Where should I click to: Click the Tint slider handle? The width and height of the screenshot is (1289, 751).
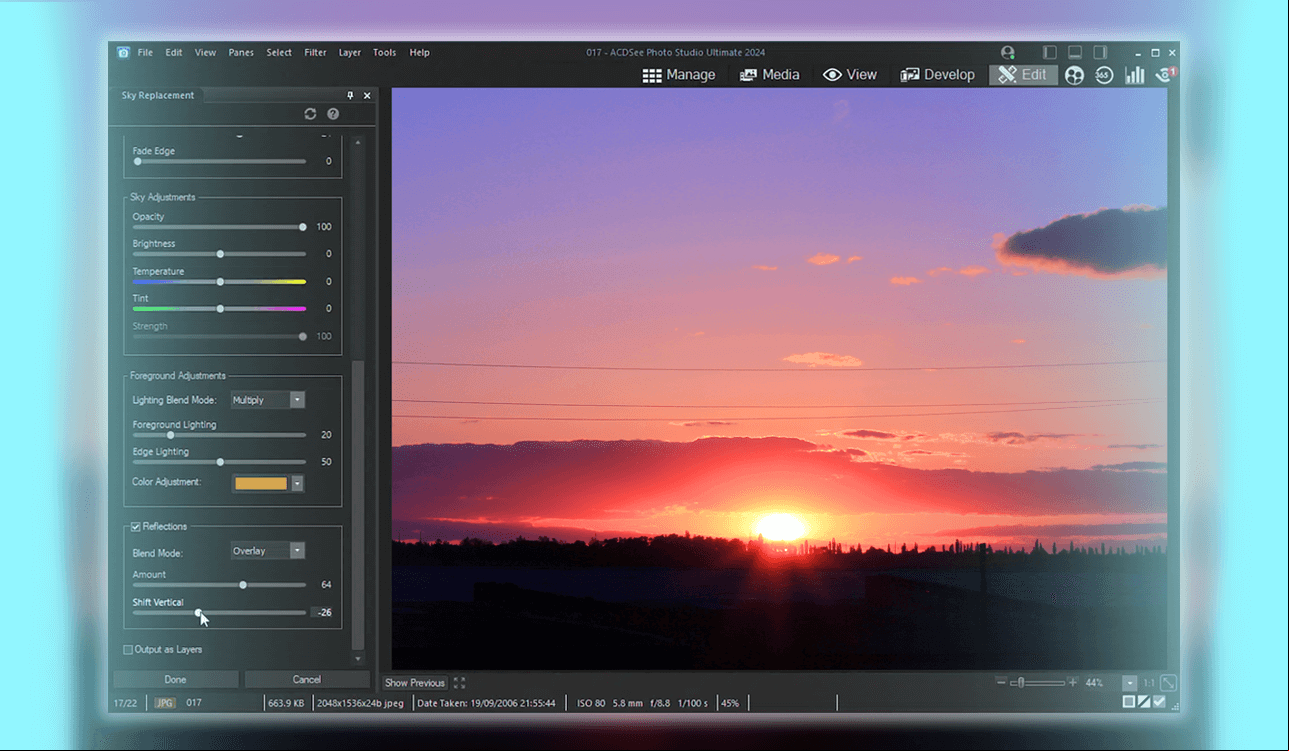[x=220, y=309]
